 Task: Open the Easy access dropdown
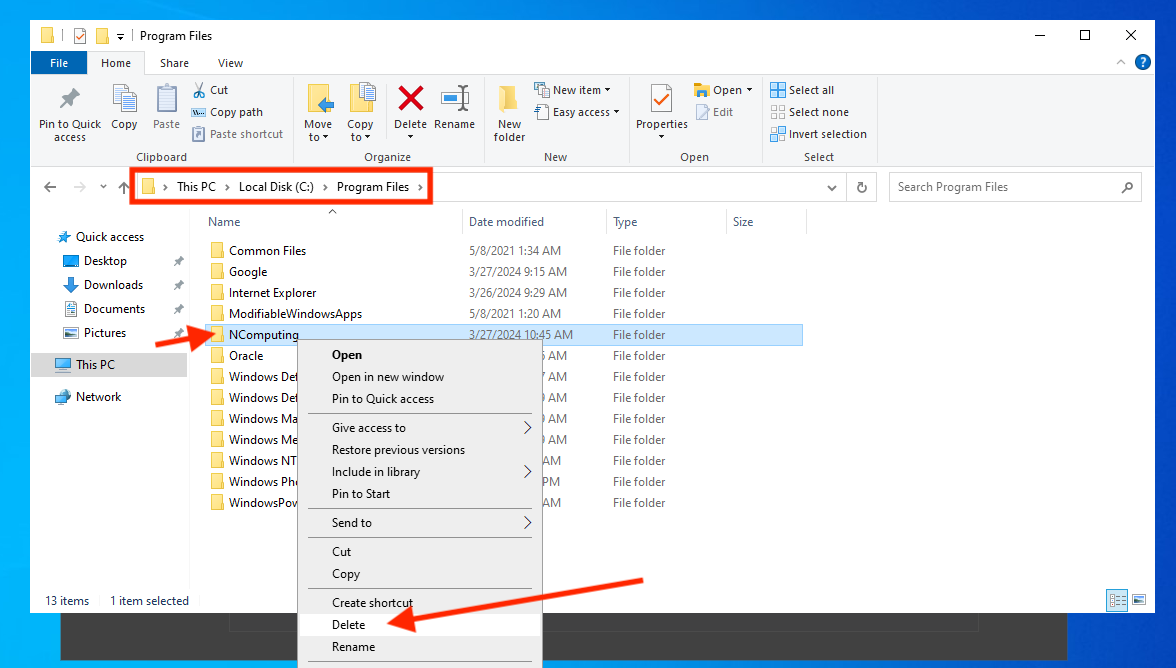click(577, 112)
